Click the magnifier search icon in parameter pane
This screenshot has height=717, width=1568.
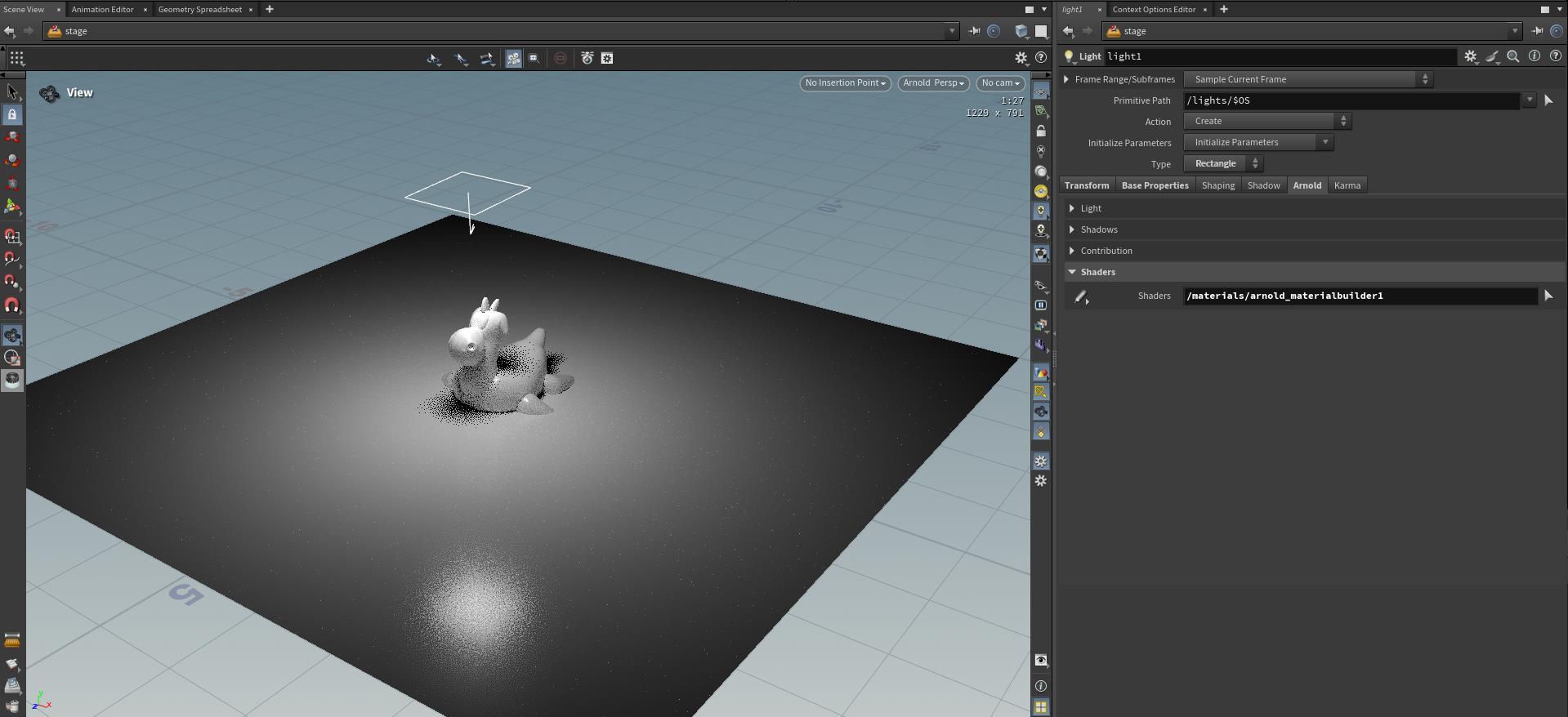1513,56
